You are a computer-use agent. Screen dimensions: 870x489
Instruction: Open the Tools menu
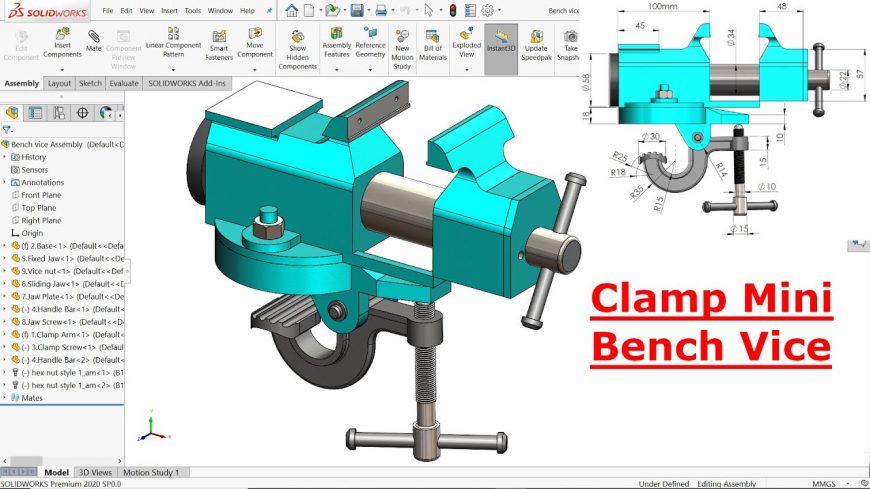[193, 11]
